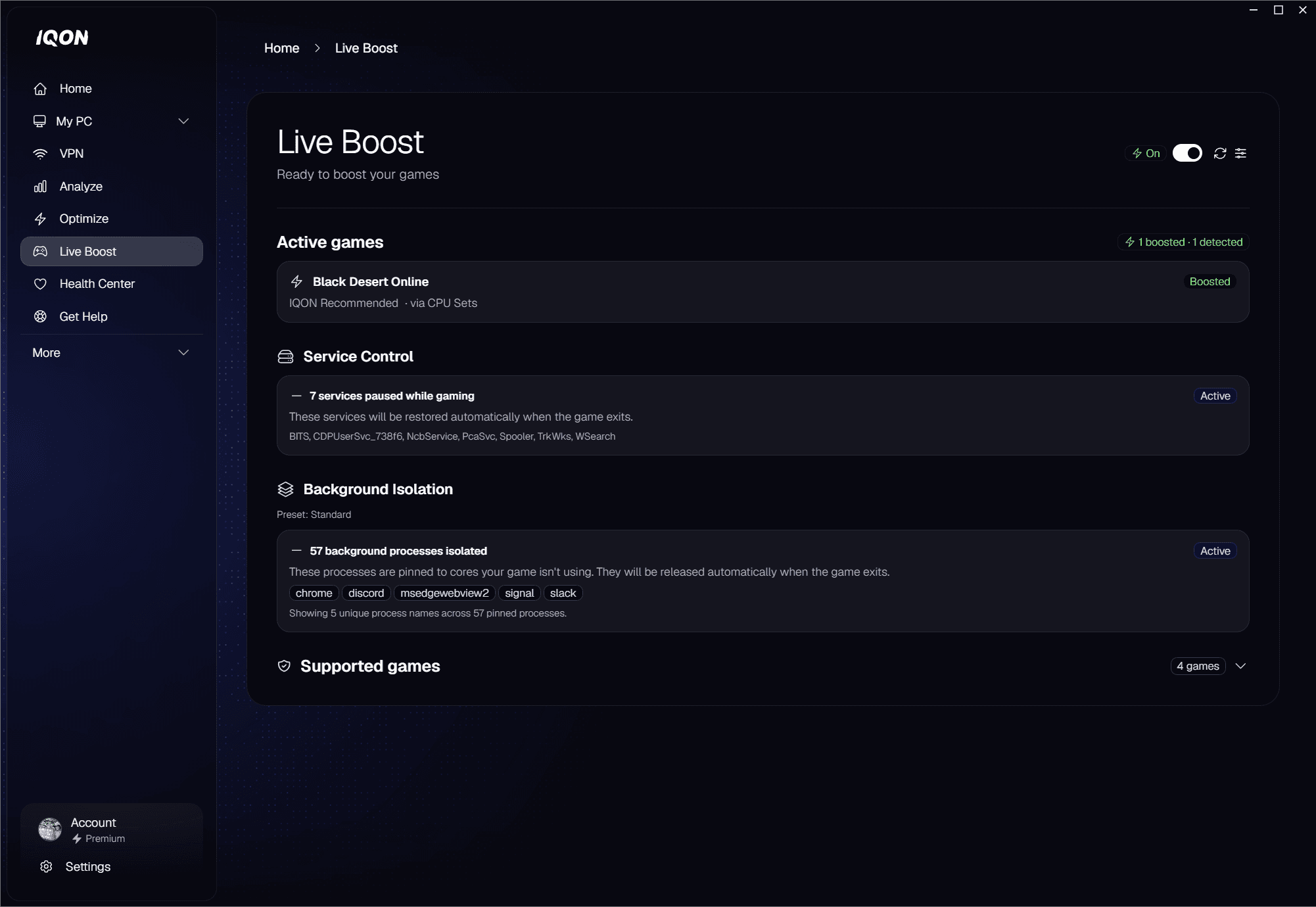Open the Analyze page

coord(112,187)
